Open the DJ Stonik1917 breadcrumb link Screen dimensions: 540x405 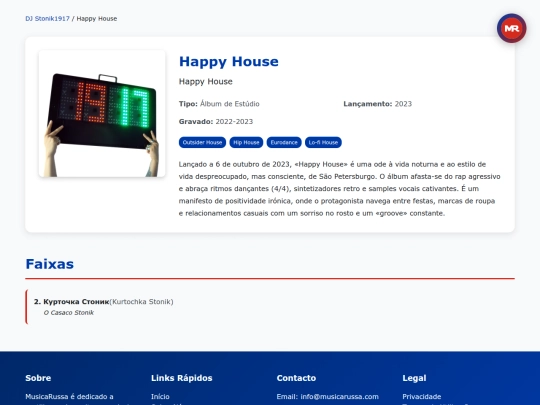(48, 19)
